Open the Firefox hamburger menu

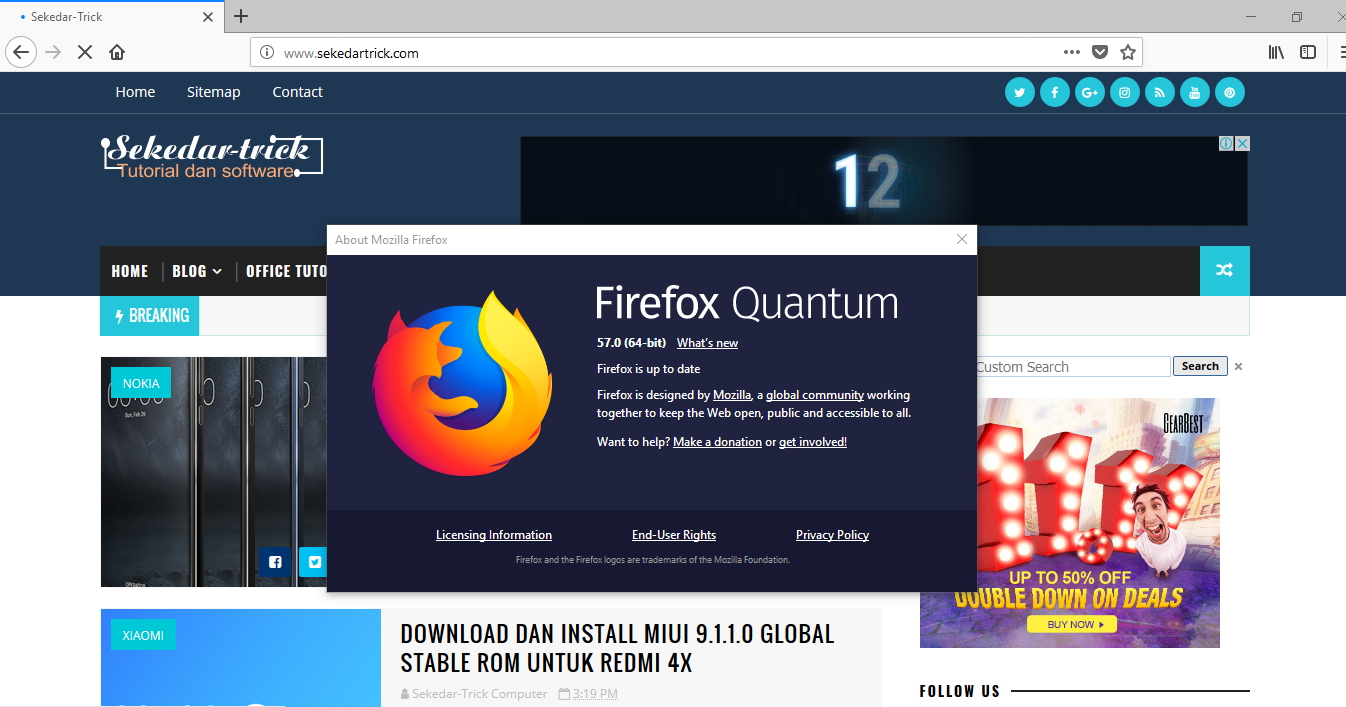1341,51
